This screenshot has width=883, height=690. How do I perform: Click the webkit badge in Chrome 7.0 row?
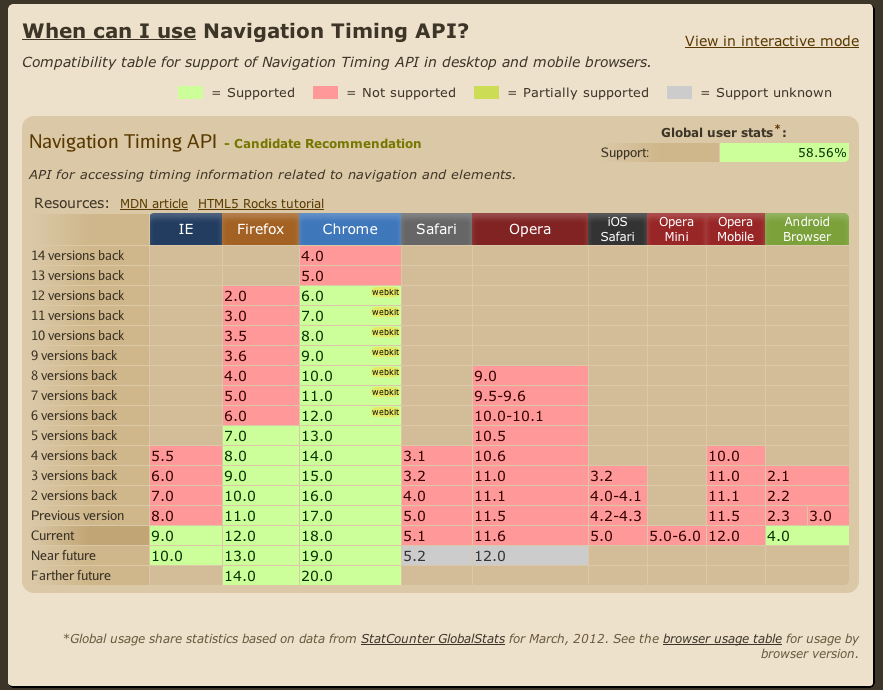pos(385,312)
